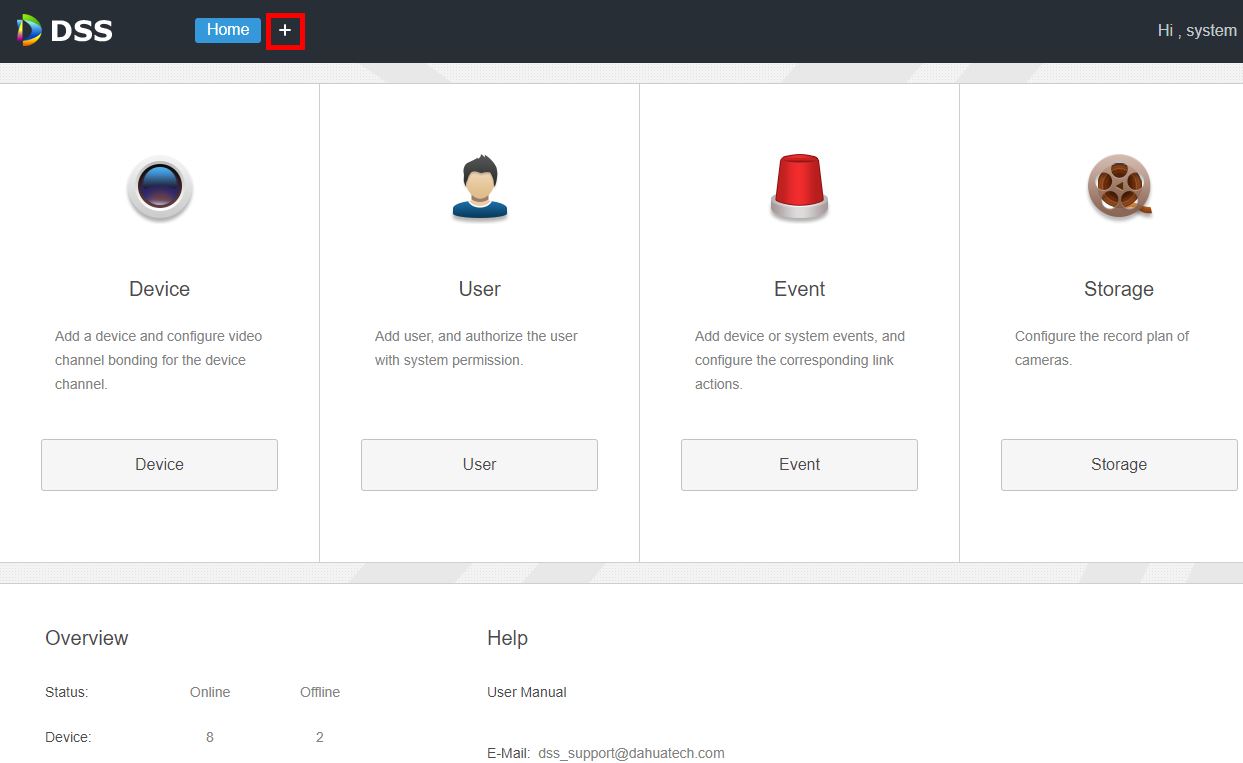Image resolution: width=1243 pixels, height=763 pixels.
Task: Switch to the Home tab
Action: 227,30
